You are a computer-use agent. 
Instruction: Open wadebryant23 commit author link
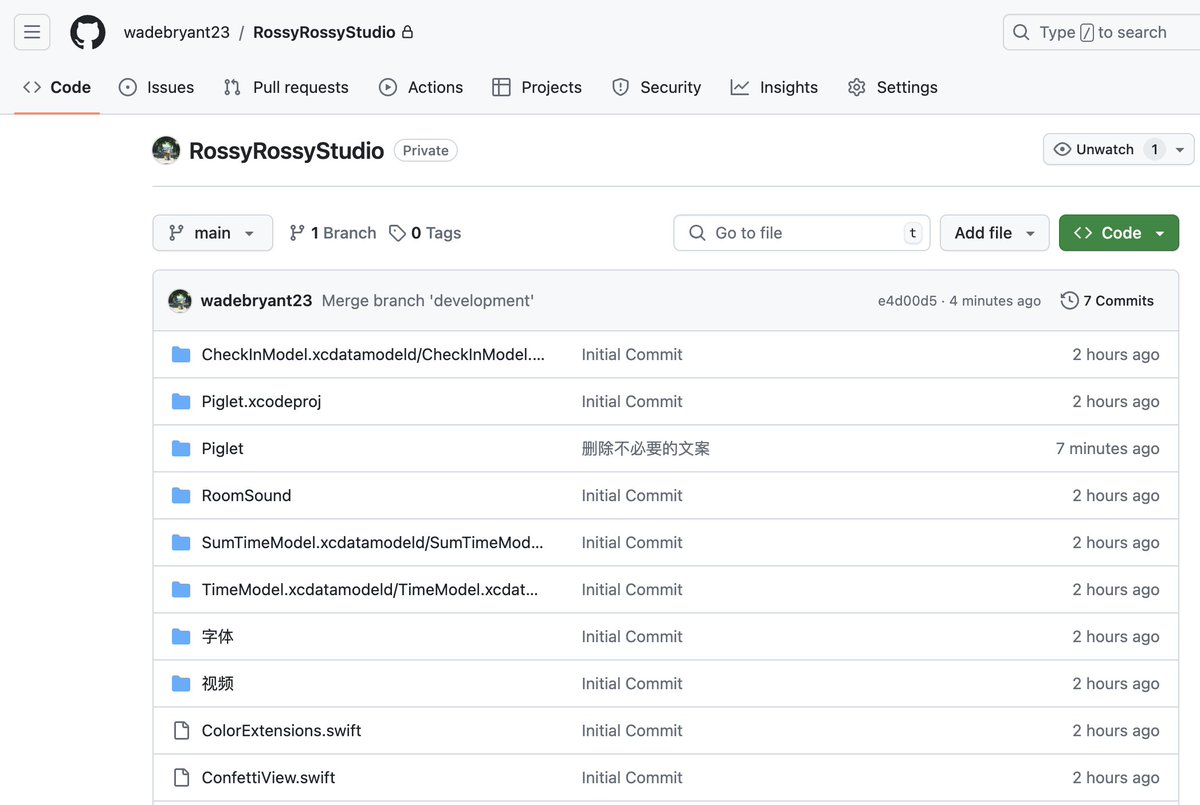coord(256,301)
